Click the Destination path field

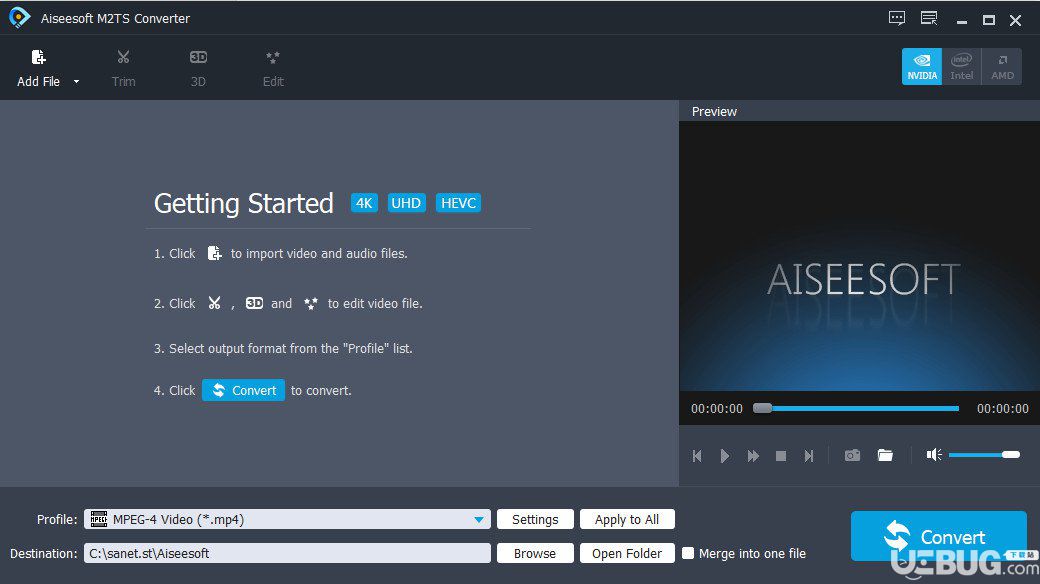(x=287, y=553)
